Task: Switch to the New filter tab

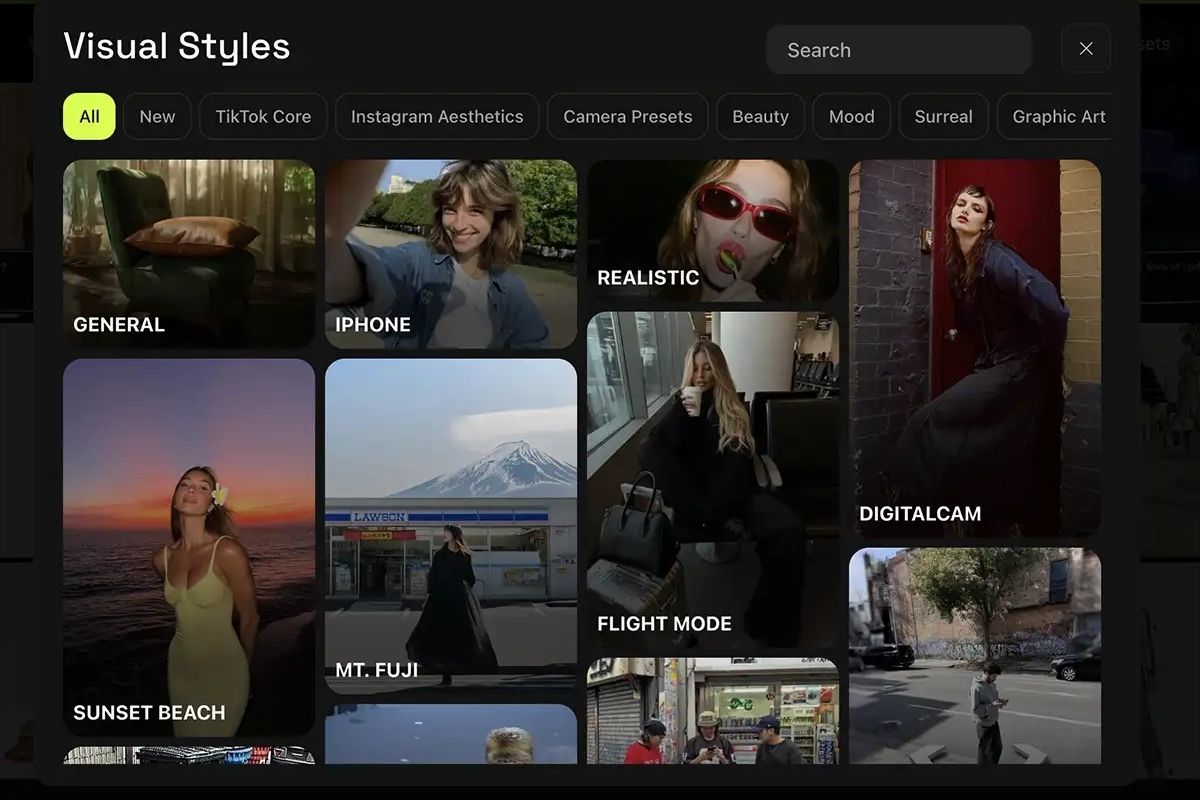Action: tap(157, 116)
